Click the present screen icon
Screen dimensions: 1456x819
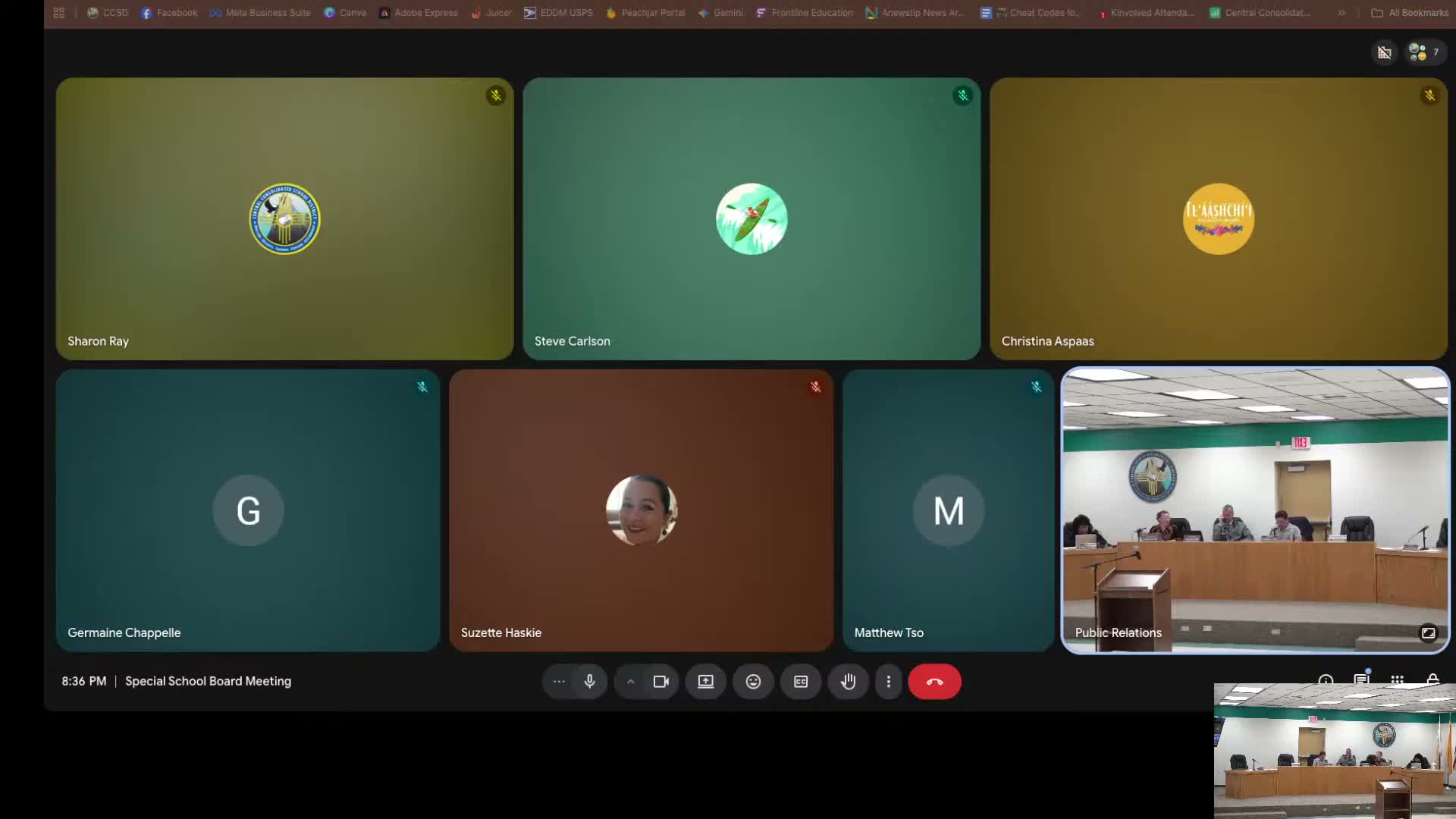pyautogui.click(x=705, y=681)
